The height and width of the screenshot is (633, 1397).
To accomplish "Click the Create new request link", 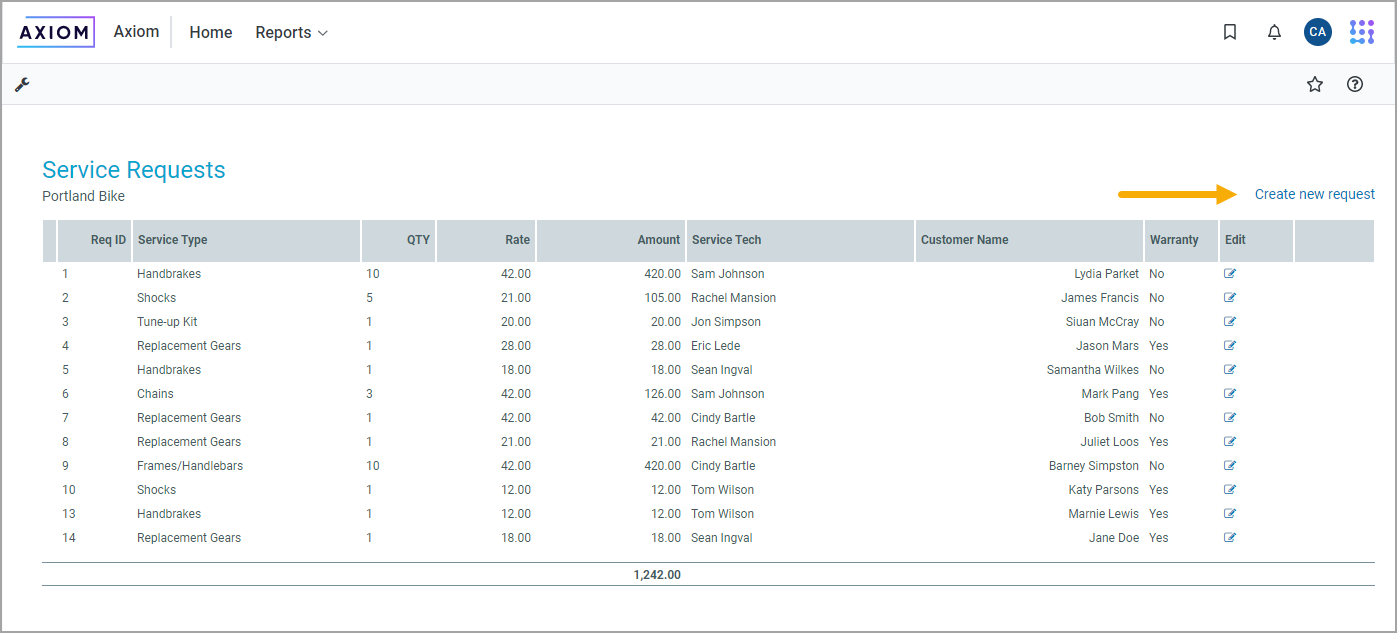I will [x=1314, y=194].
